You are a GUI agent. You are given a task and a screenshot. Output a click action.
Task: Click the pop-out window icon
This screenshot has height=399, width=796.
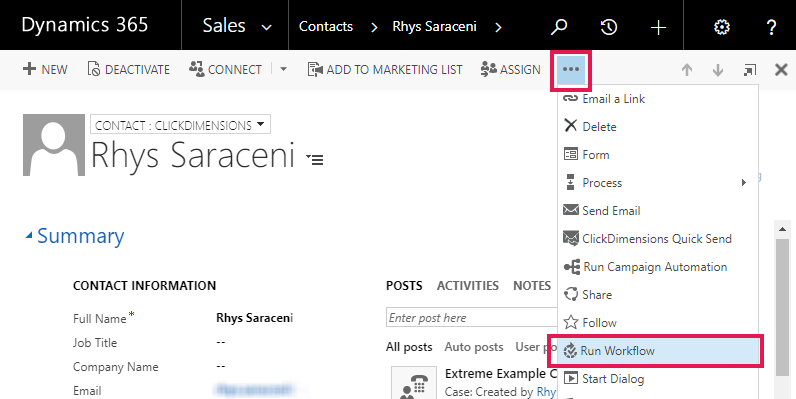(x=750, y=70)
